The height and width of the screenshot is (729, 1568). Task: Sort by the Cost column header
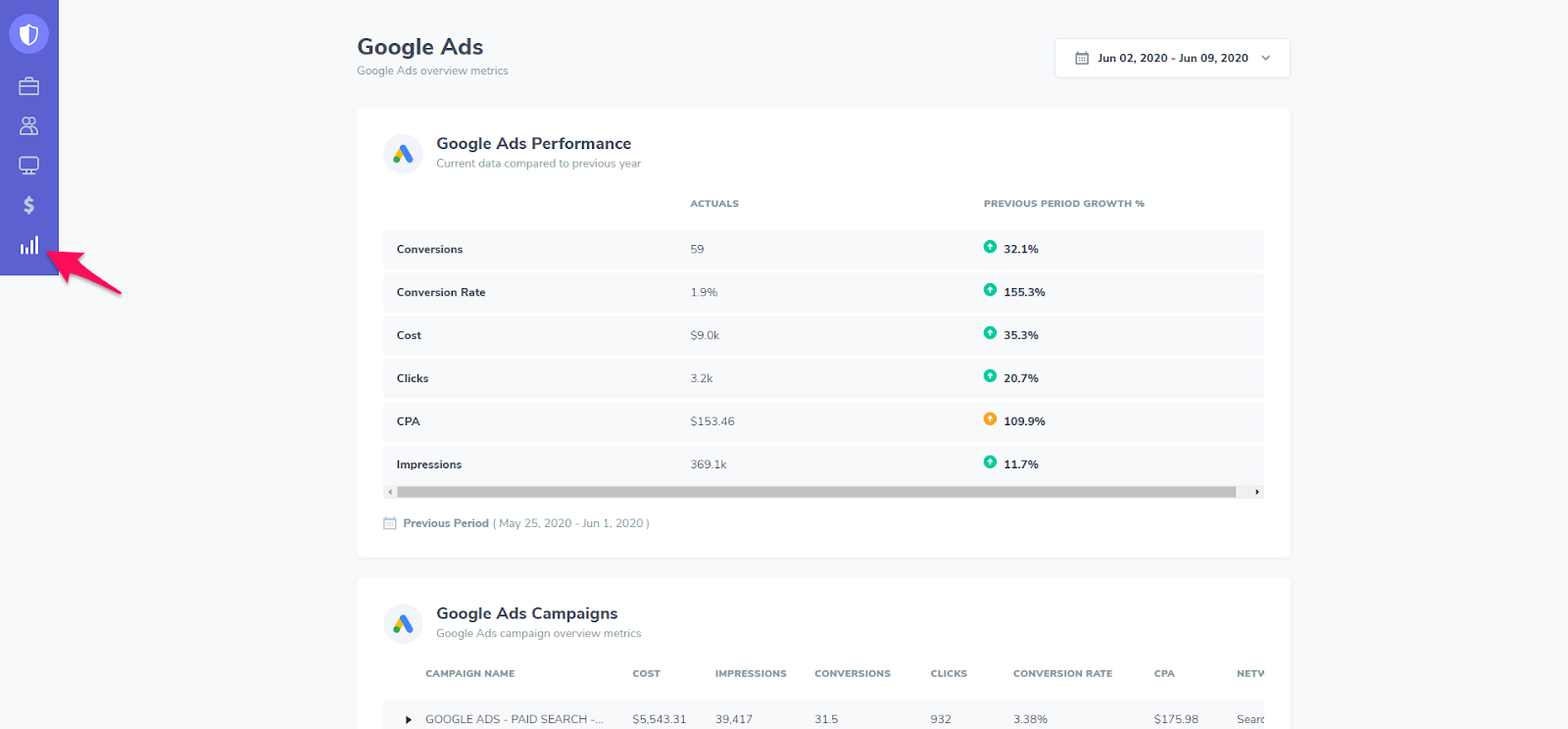click(646, 674)
